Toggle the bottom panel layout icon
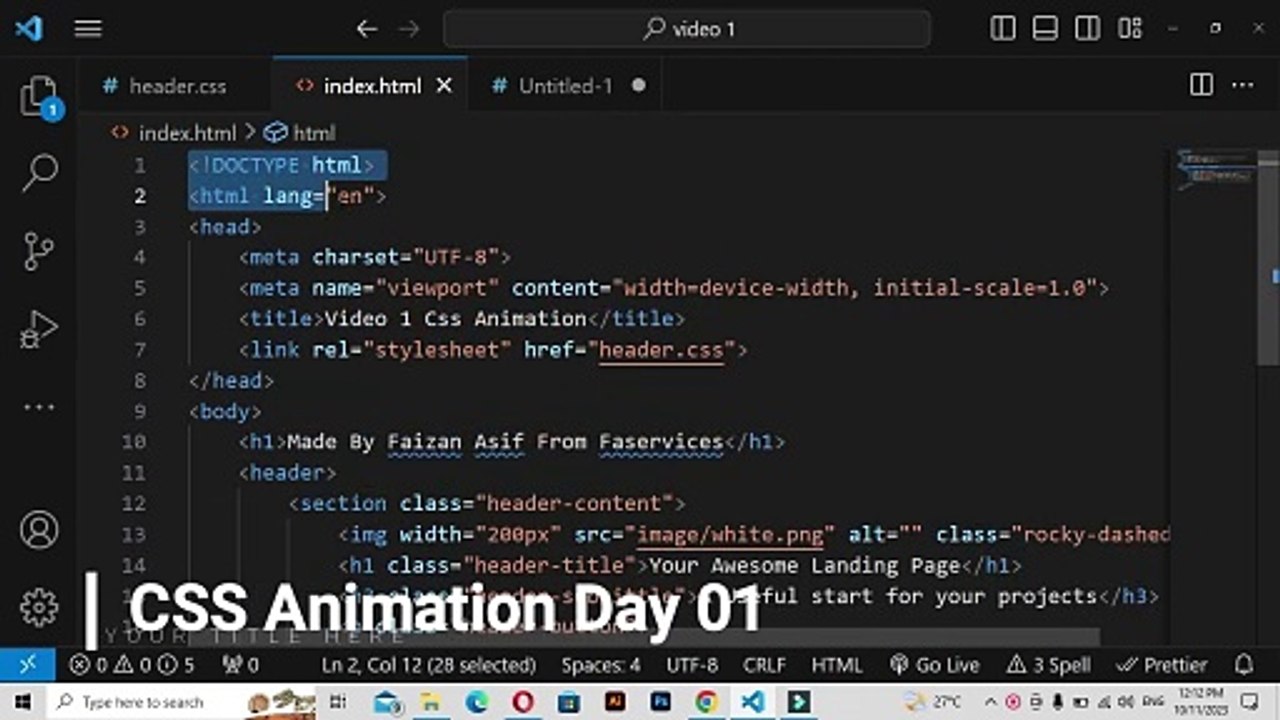The image size is (1280, 720). tap(1045, 29)
